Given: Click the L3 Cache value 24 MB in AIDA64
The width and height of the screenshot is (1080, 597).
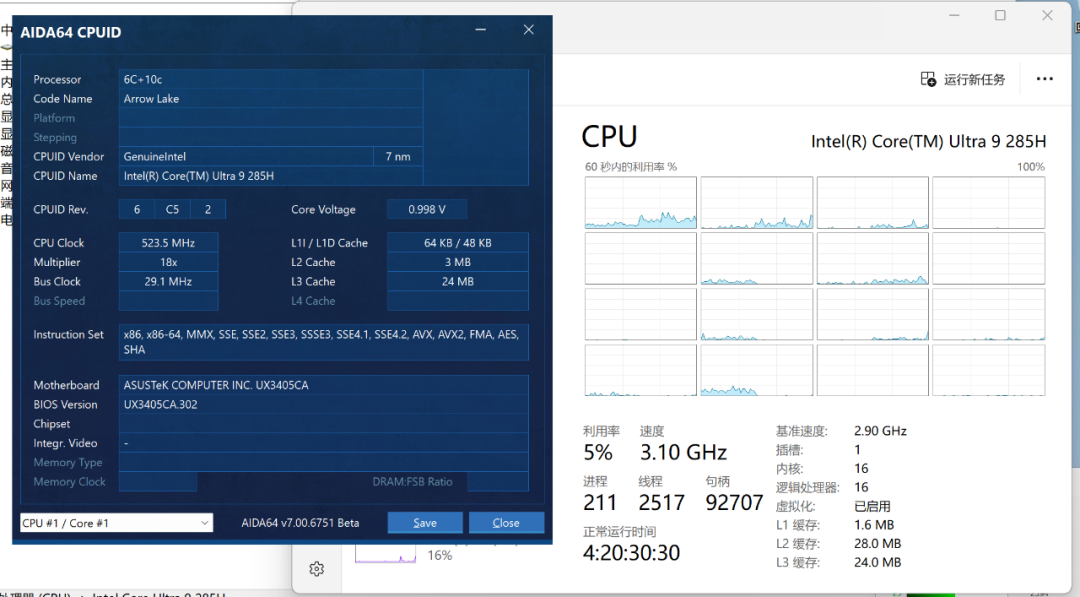Looking at the screenshot, I should pos(458,281).
